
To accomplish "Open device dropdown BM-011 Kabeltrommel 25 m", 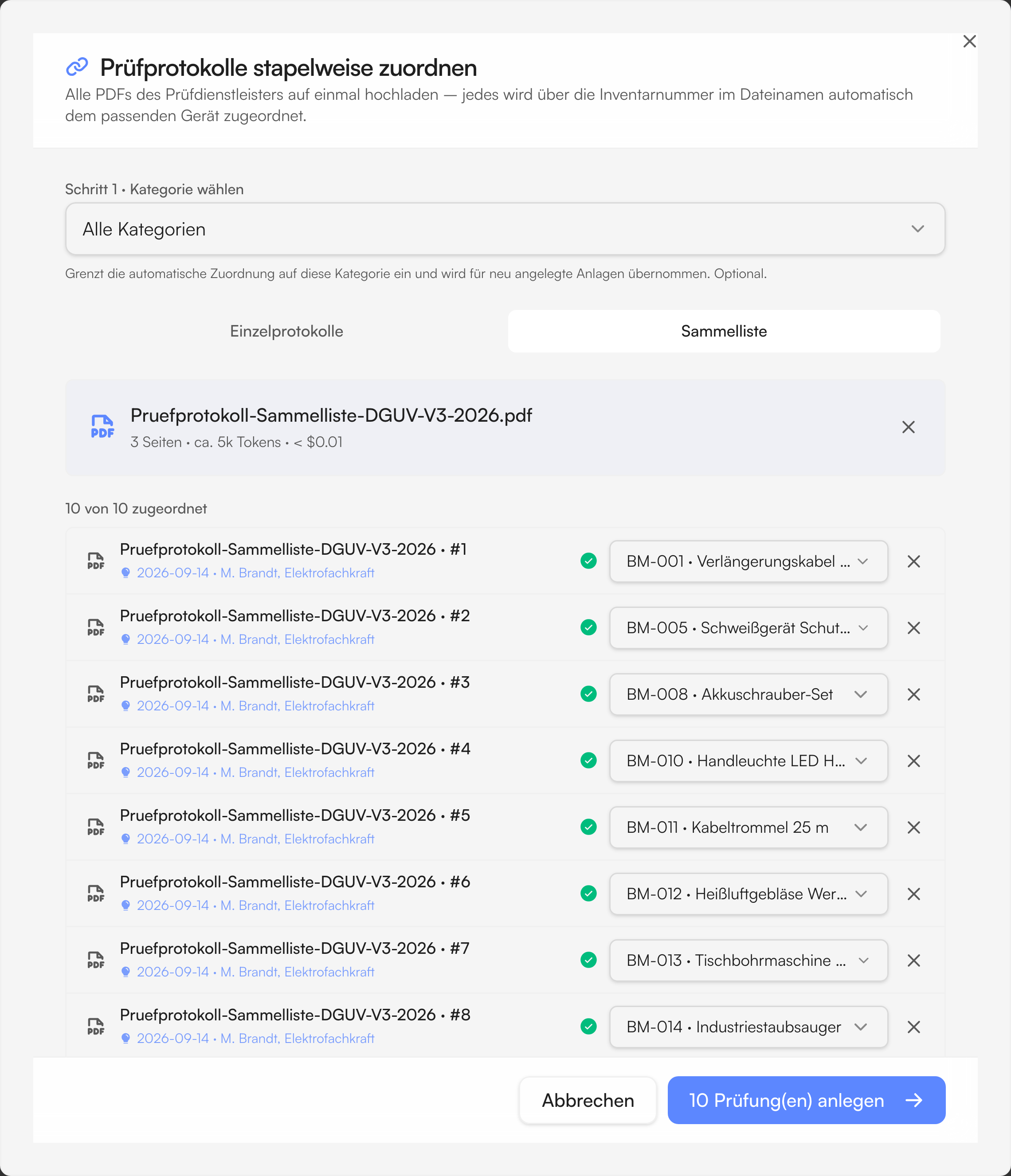I will (x=748, y=827).
